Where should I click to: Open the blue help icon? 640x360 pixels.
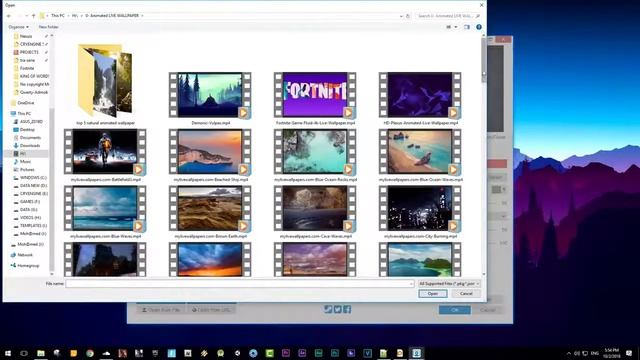[479, 27]
